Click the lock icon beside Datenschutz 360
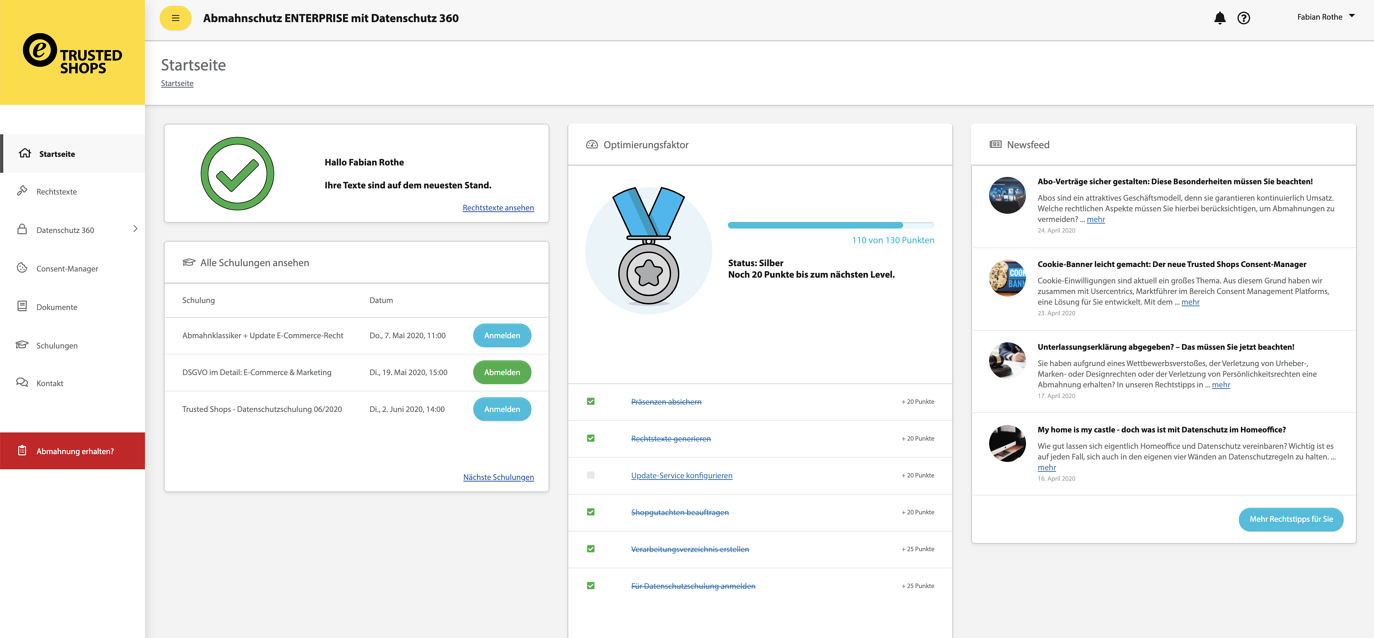 click(22, 229)
